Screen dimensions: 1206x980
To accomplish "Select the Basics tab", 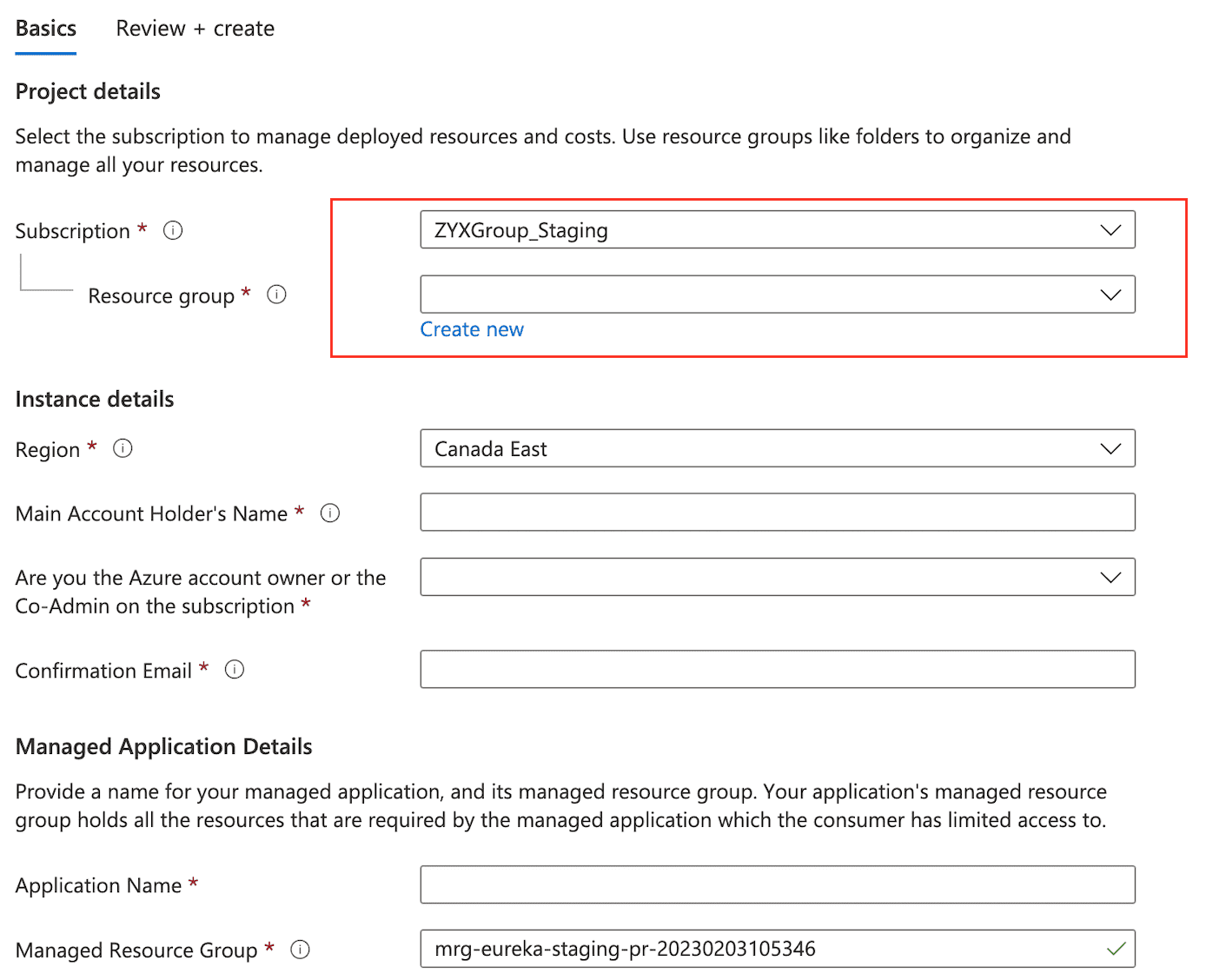I will coord(45,28).
